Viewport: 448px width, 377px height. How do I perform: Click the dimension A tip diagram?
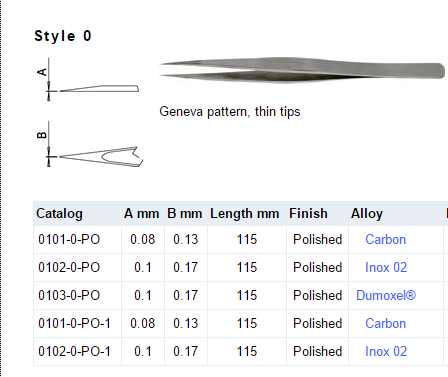(88, 79)
